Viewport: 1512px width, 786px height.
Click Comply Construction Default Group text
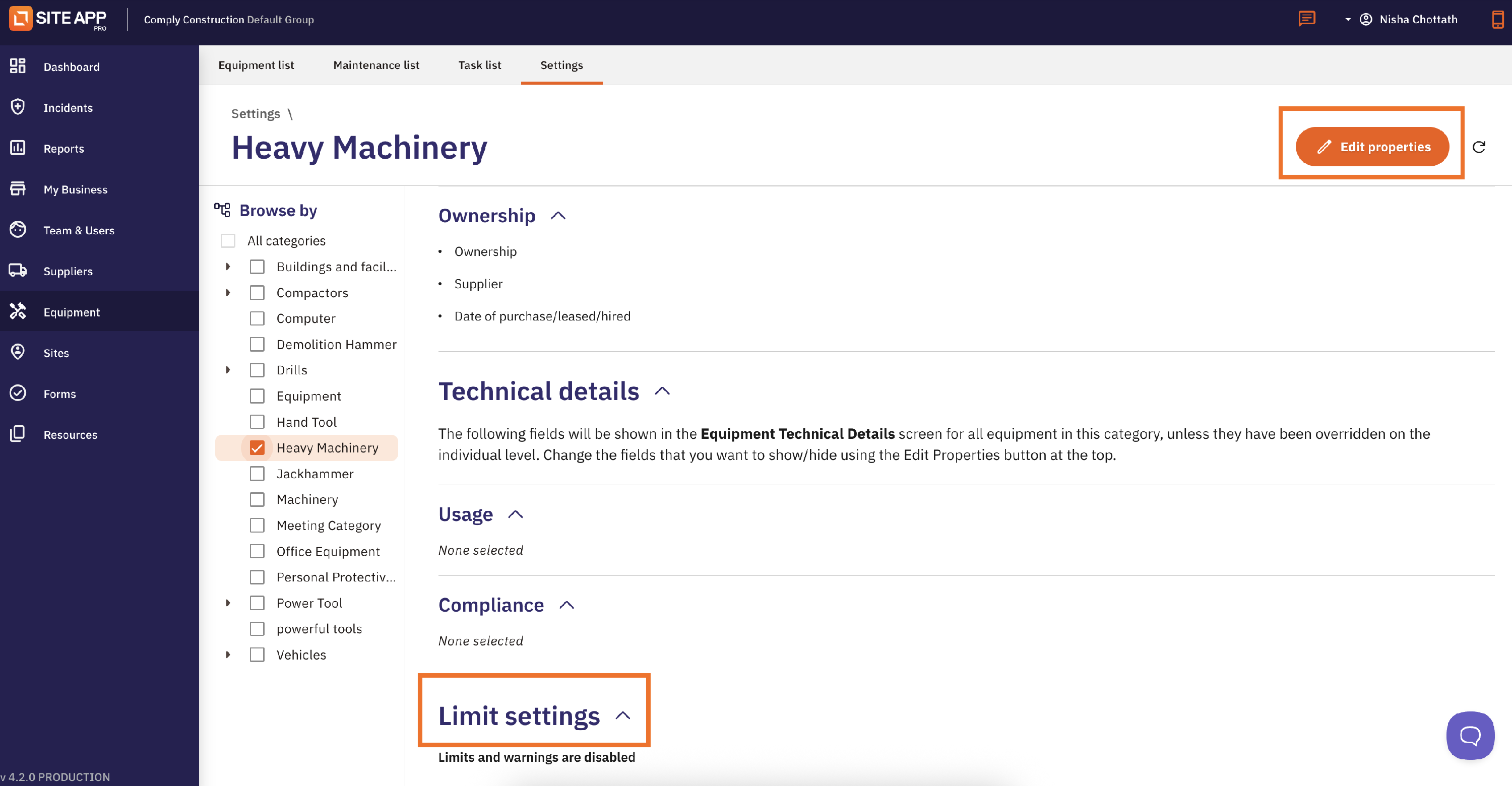click(229, 19)
